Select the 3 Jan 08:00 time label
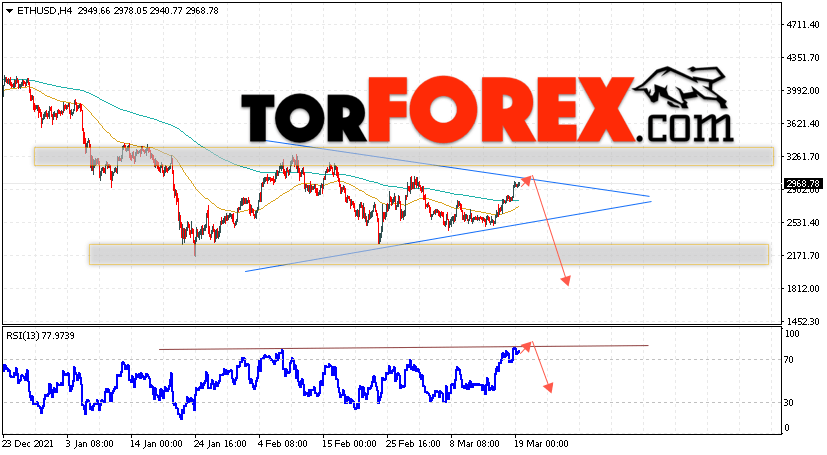The height and width of the screenshot is (455, 827). (88, 444)
